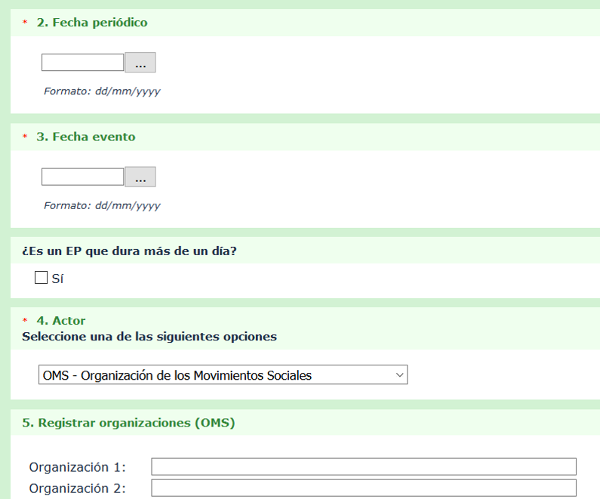Click the 'Organización 2:' label
Image resolution: width=600 pixels, height=499 pixels.
[77, 489]
